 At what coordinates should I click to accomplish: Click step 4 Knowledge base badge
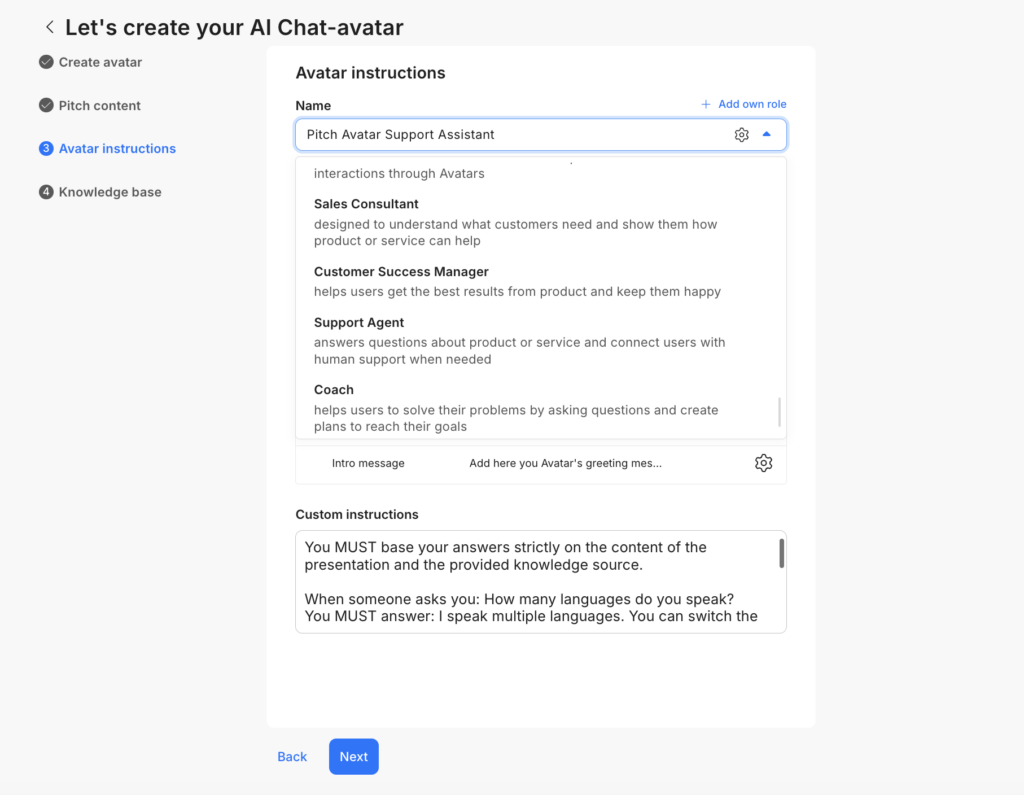pos(46,192)
